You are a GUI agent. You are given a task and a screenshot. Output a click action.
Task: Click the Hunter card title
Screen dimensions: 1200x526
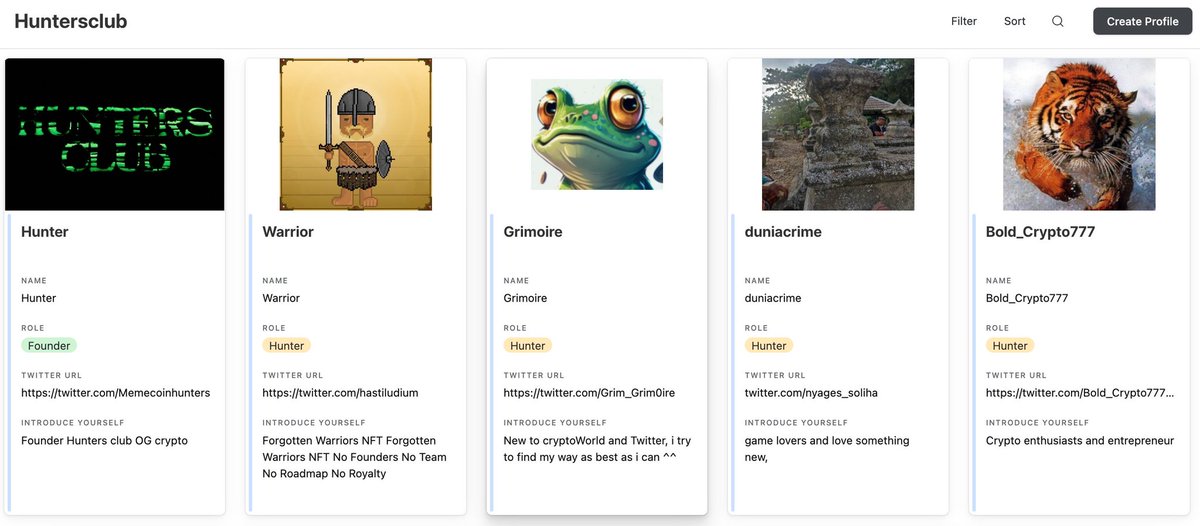(45, 232)
